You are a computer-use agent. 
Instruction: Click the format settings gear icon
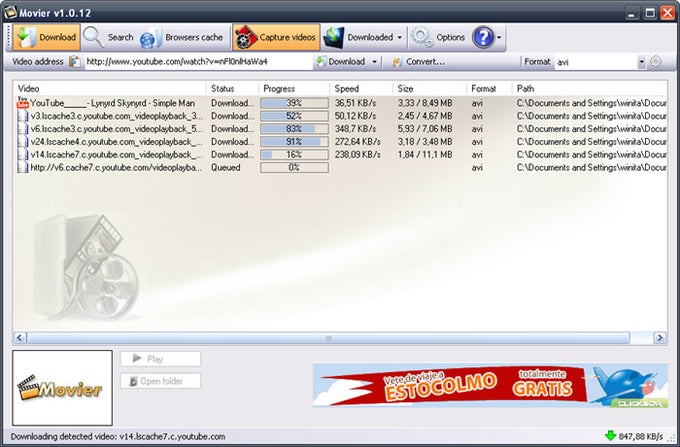655,62
